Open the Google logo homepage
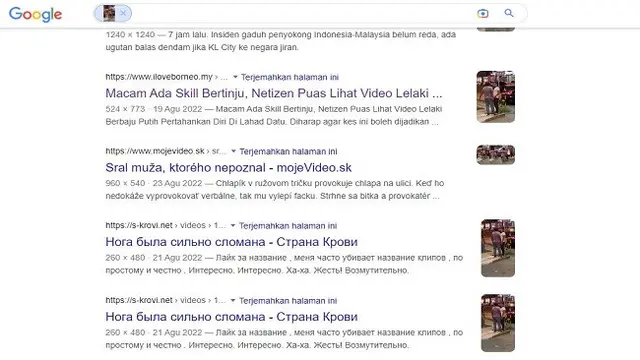The width and height of the screenshot is (640, 360). 36,14
